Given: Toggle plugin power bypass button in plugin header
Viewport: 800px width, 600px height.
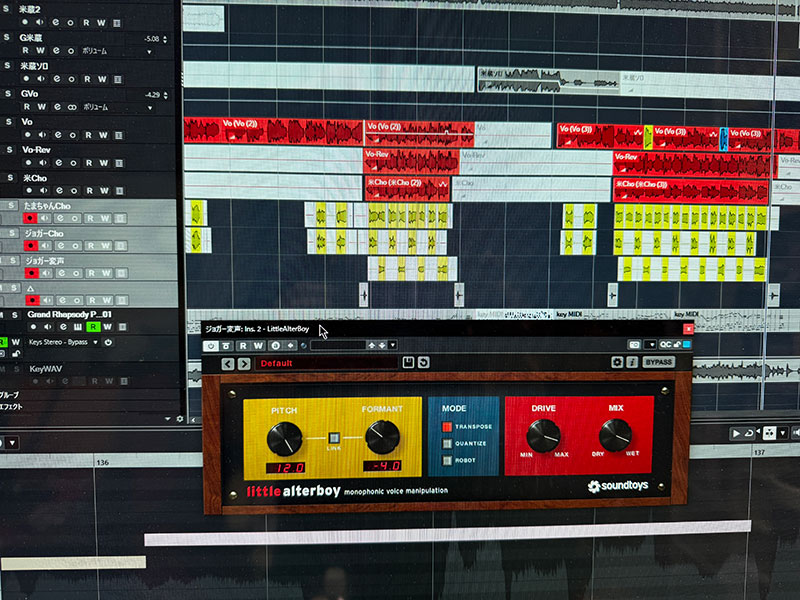Looking at the screenshot, I should click(x=211, y=345).
